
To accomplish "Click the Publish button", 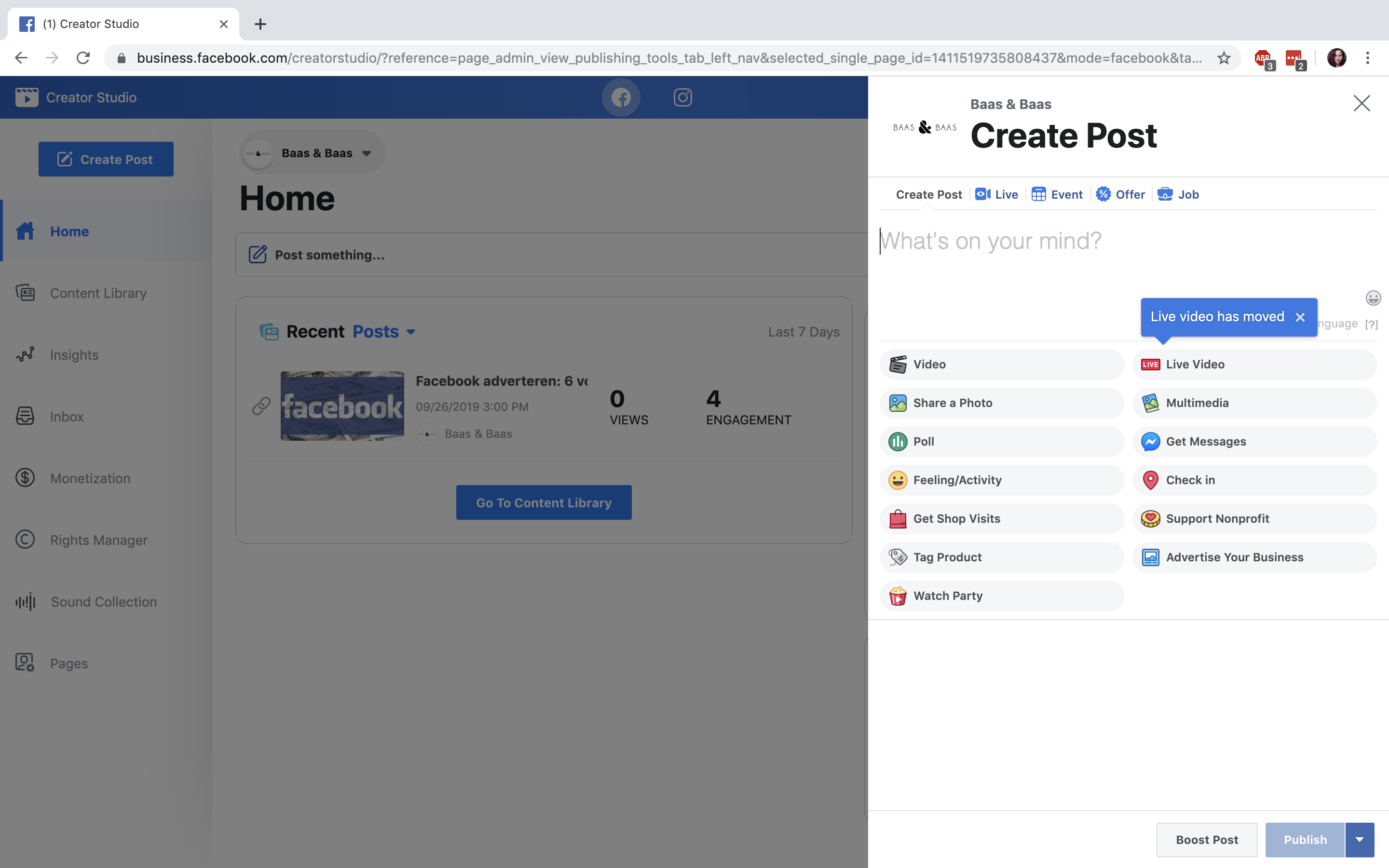I will (1305, 839).
